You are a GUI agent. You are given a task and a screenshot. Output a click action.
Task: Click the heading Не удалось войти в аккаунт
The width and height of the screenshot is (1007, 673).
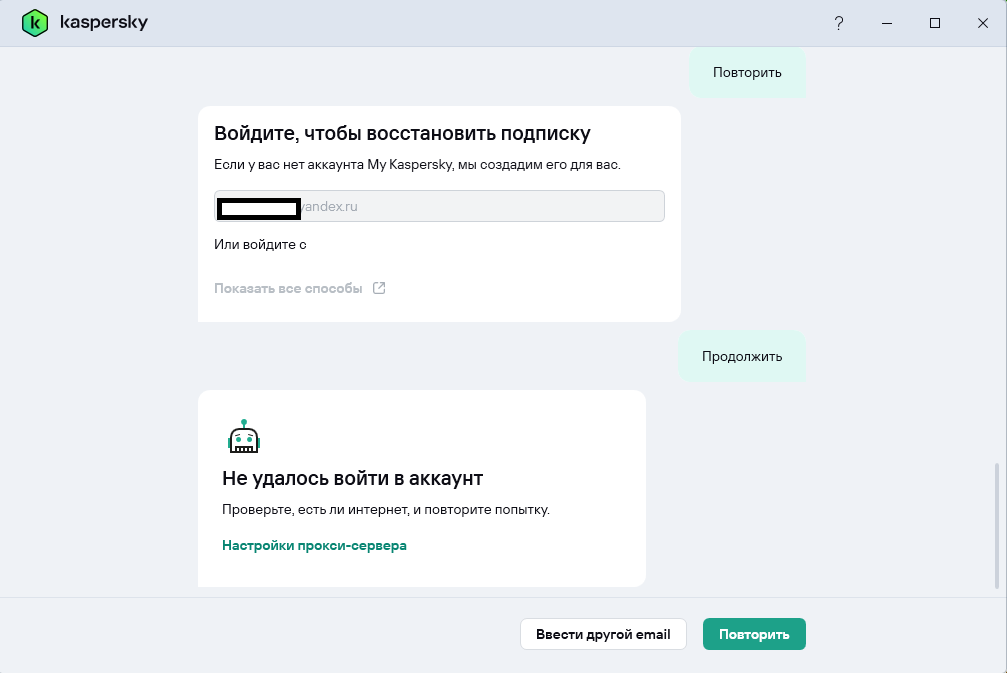pos(353,478)
